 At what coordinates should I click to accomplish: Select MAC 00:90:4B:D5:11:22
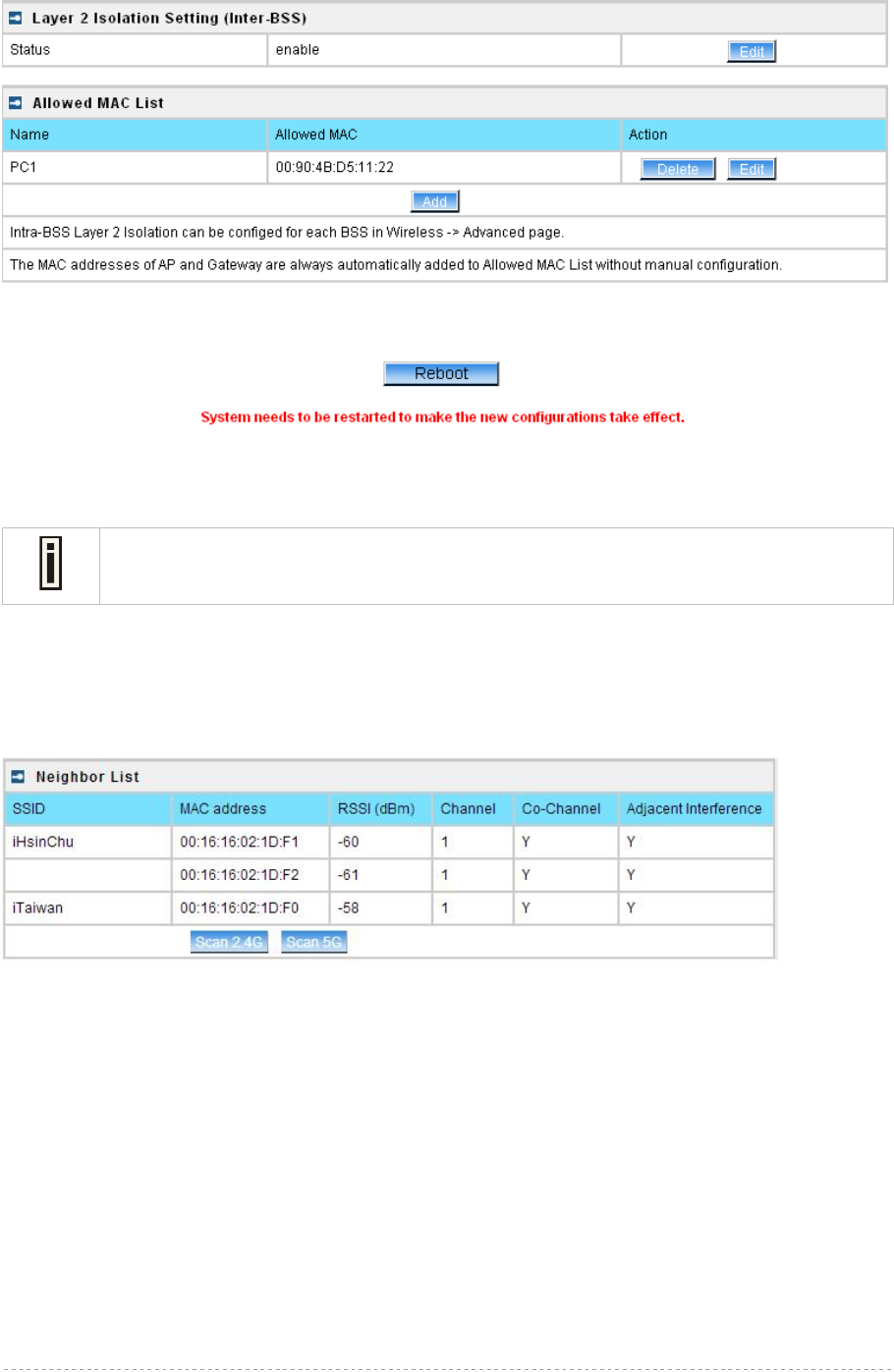pyautogui.click(x=335, y=167)
